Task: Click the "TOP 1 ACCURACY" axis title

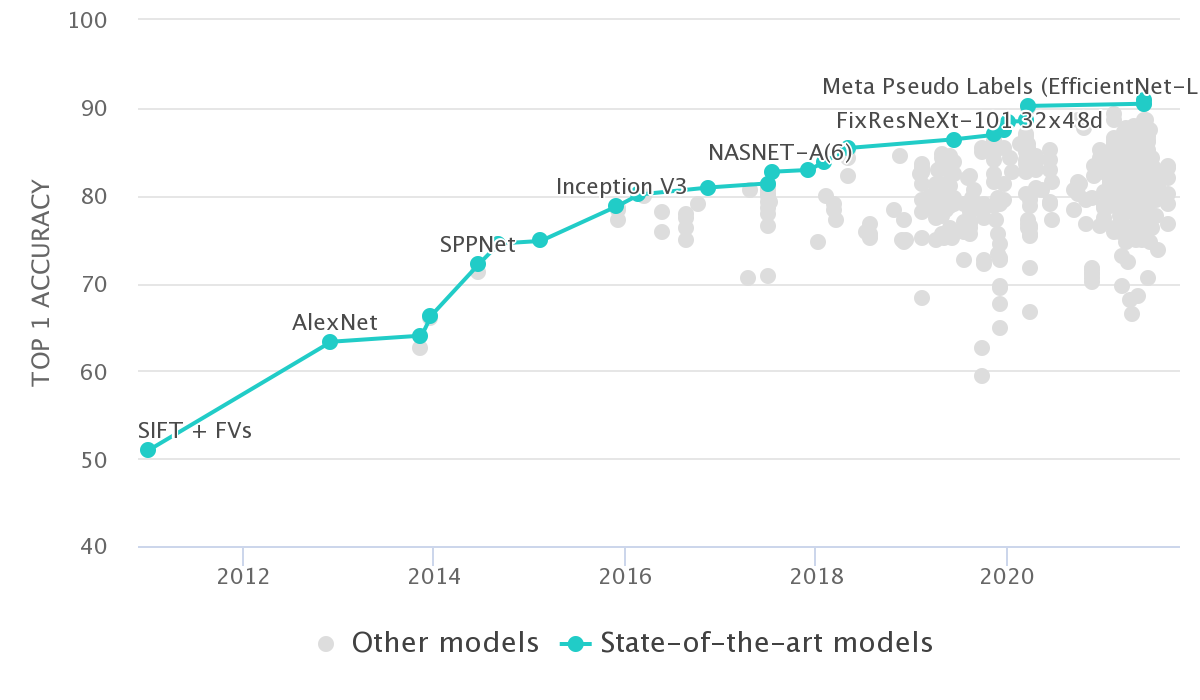Action: coord(41,282)
